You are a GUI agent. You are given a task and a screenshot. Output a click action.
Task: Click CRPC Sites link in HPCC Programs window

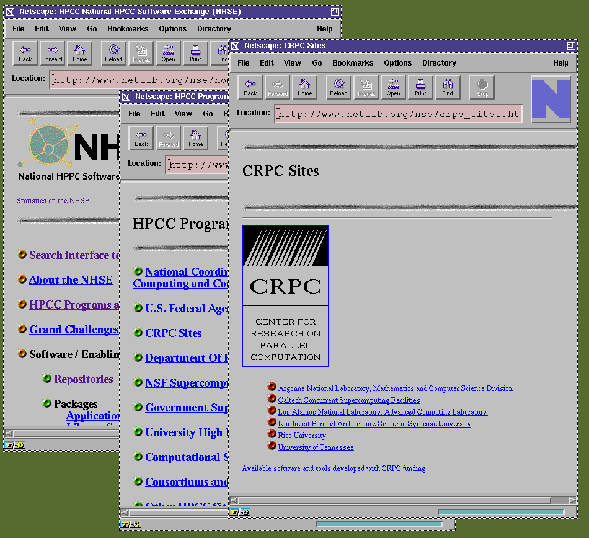point(173,333)
